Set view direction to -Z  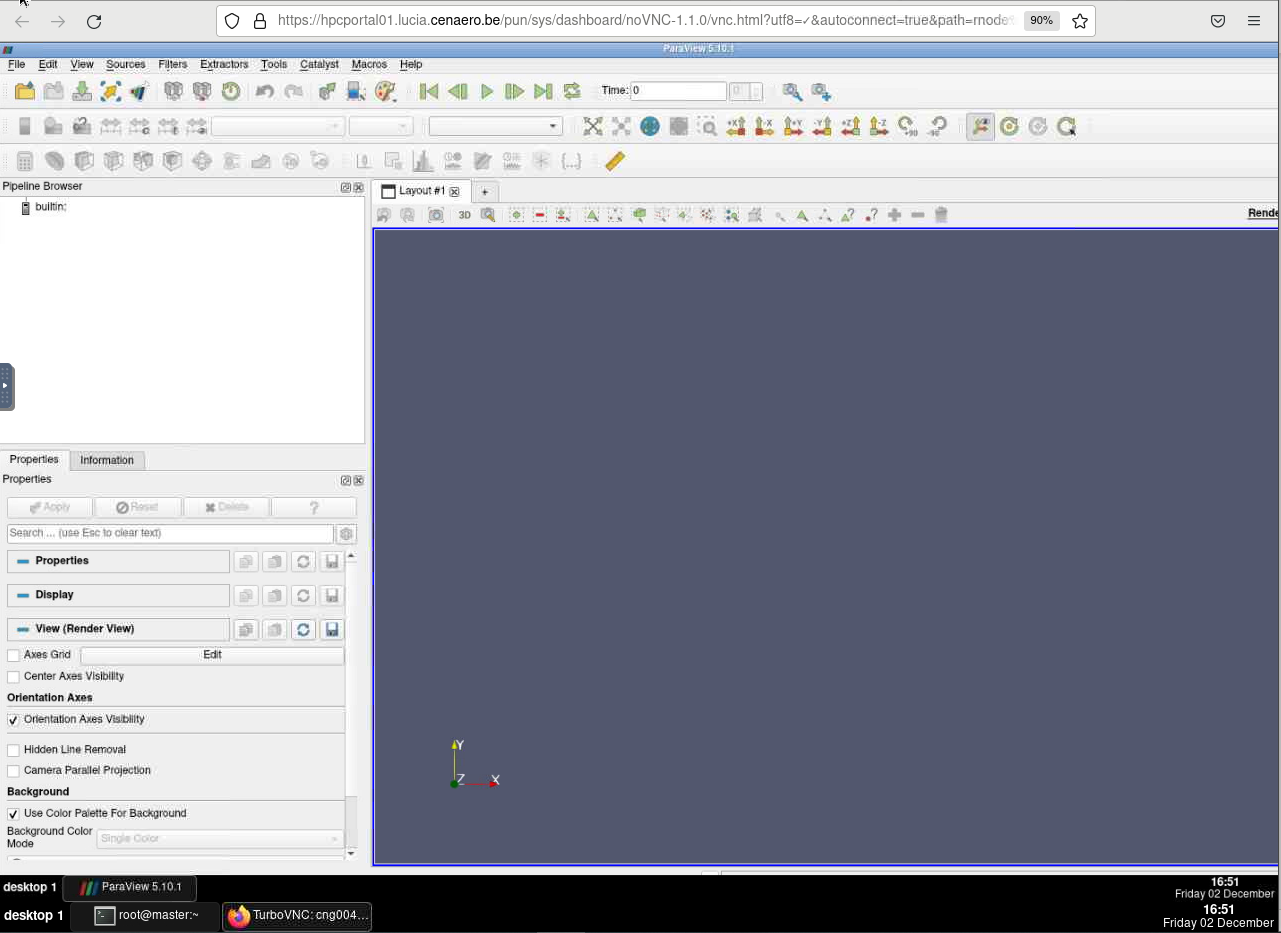(879, 126)
